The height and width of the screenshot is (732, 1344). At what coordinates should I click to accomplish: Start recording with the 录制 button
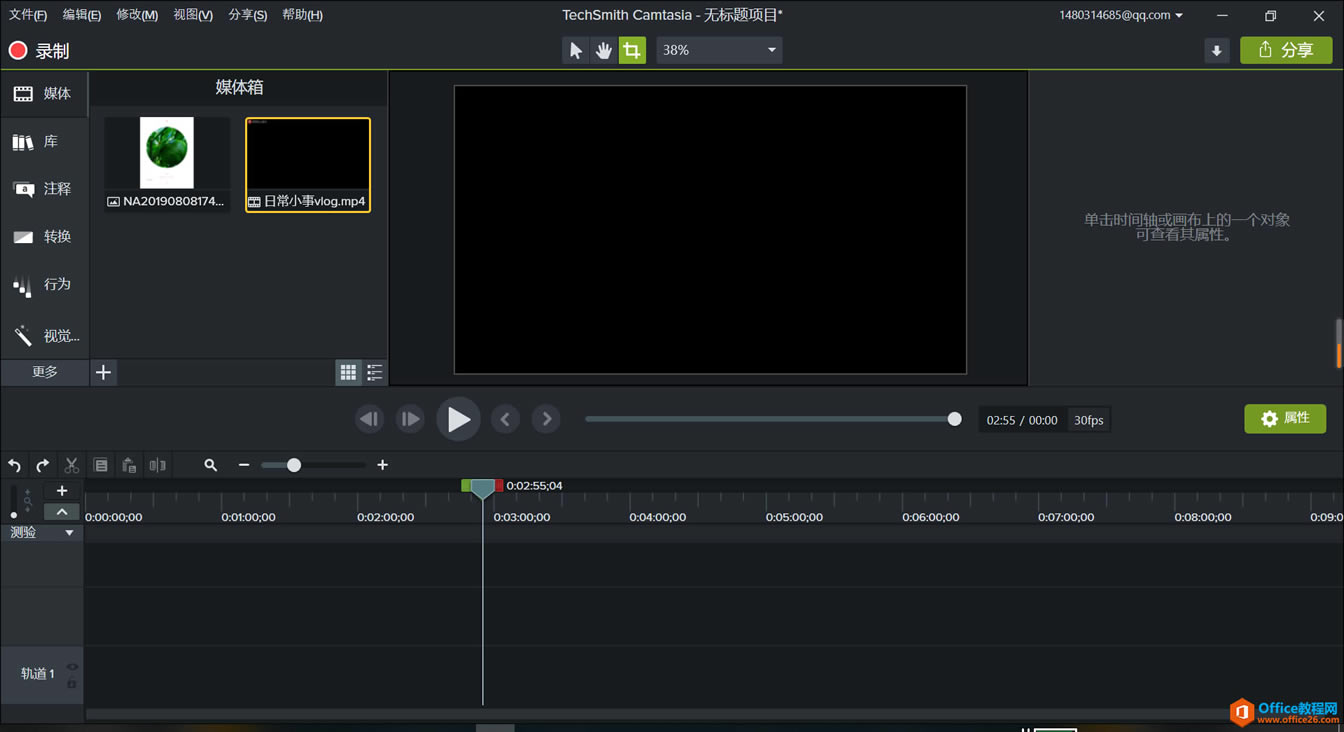tap(39, 51)
